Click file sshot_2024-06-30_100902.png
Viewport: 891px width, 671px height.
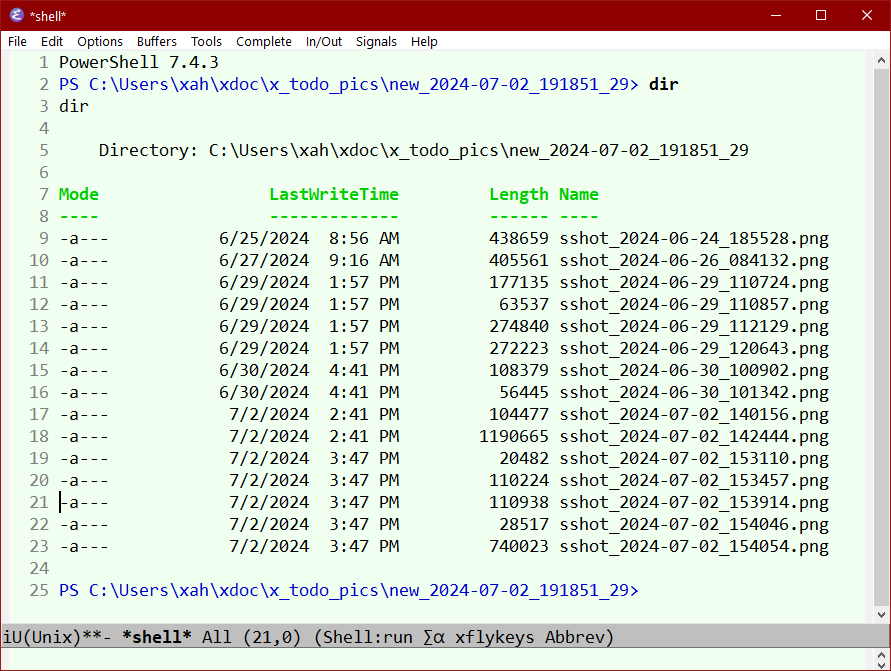coord(694,370)
